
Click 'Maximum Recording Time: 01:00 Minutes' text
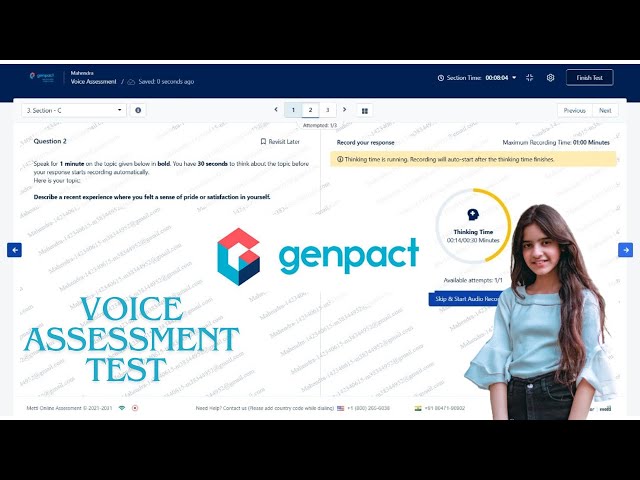[556, 142]
